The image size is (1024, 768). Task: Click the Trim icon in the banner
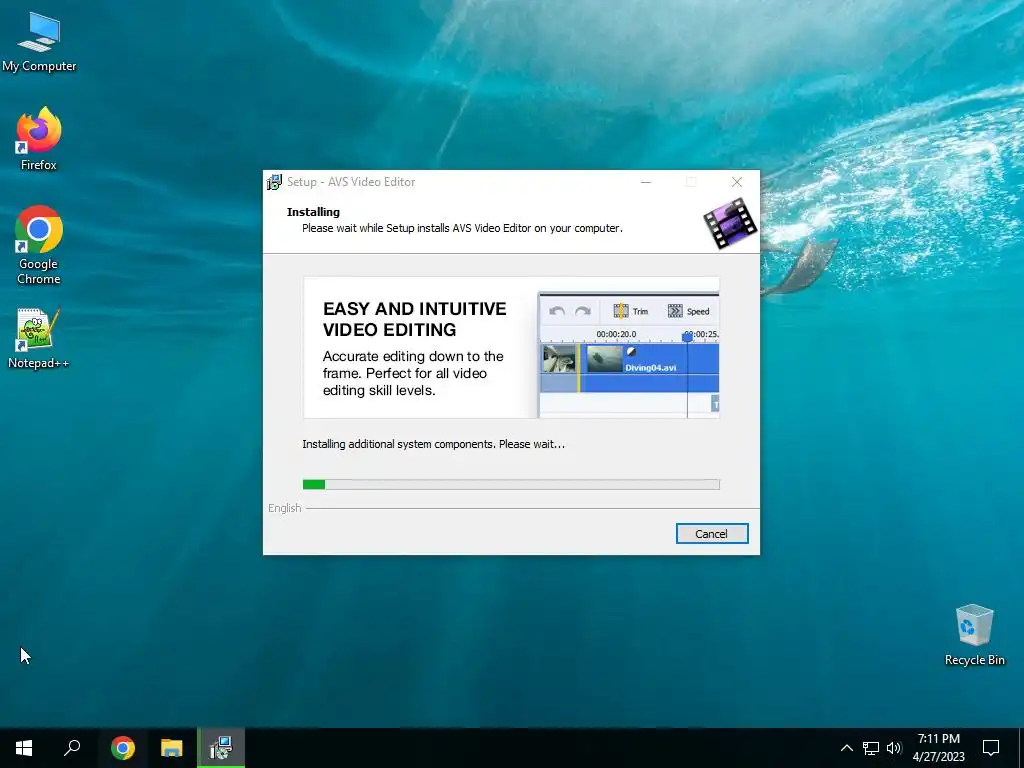tap(621, 311)
